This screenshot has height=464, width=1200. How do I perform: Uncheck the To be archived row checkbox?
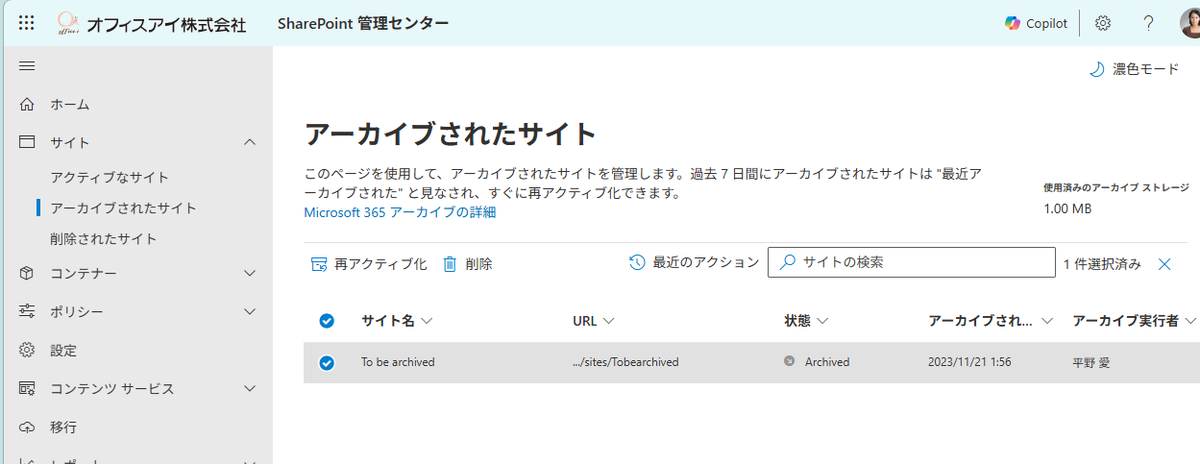pyautogui.click(x=326, y=362)
